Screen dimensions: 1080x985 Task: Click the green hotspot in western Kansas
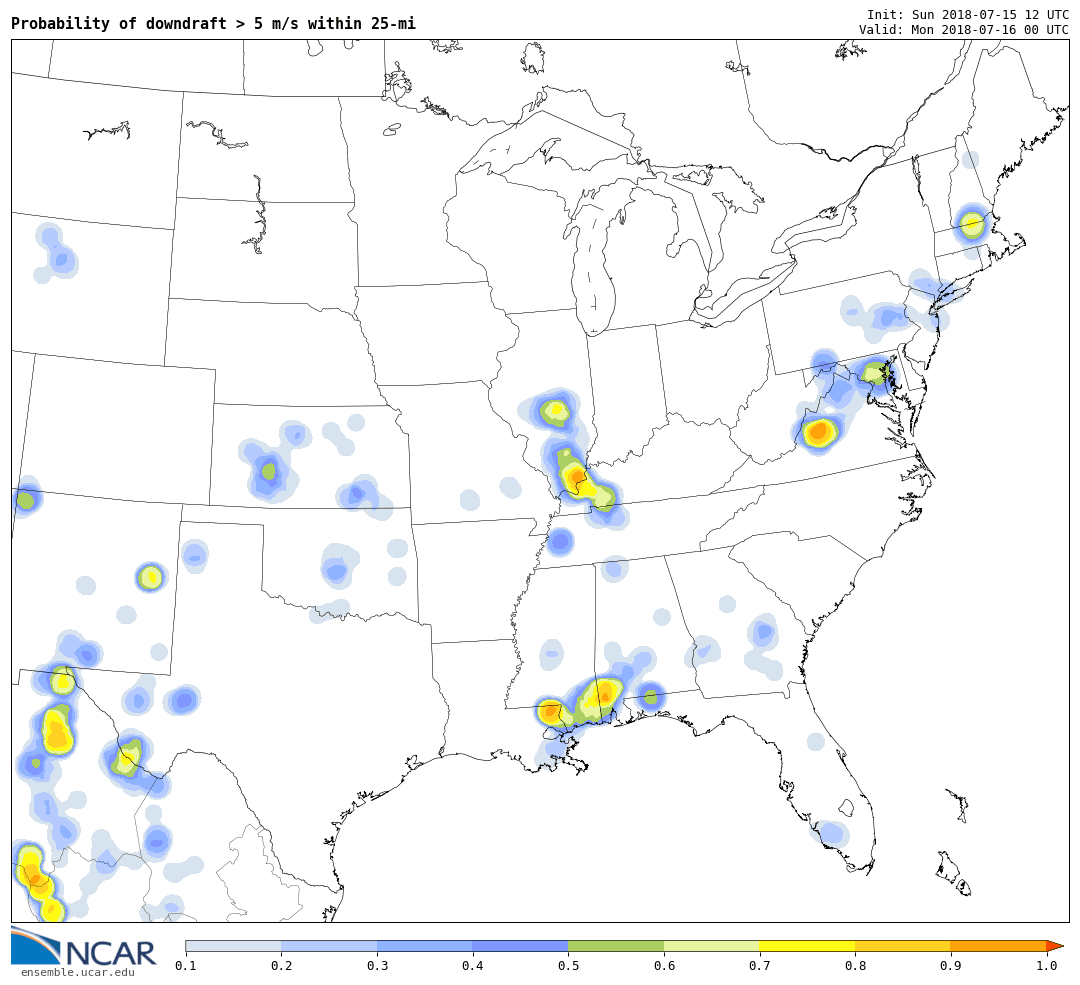[x=268, y=470]
